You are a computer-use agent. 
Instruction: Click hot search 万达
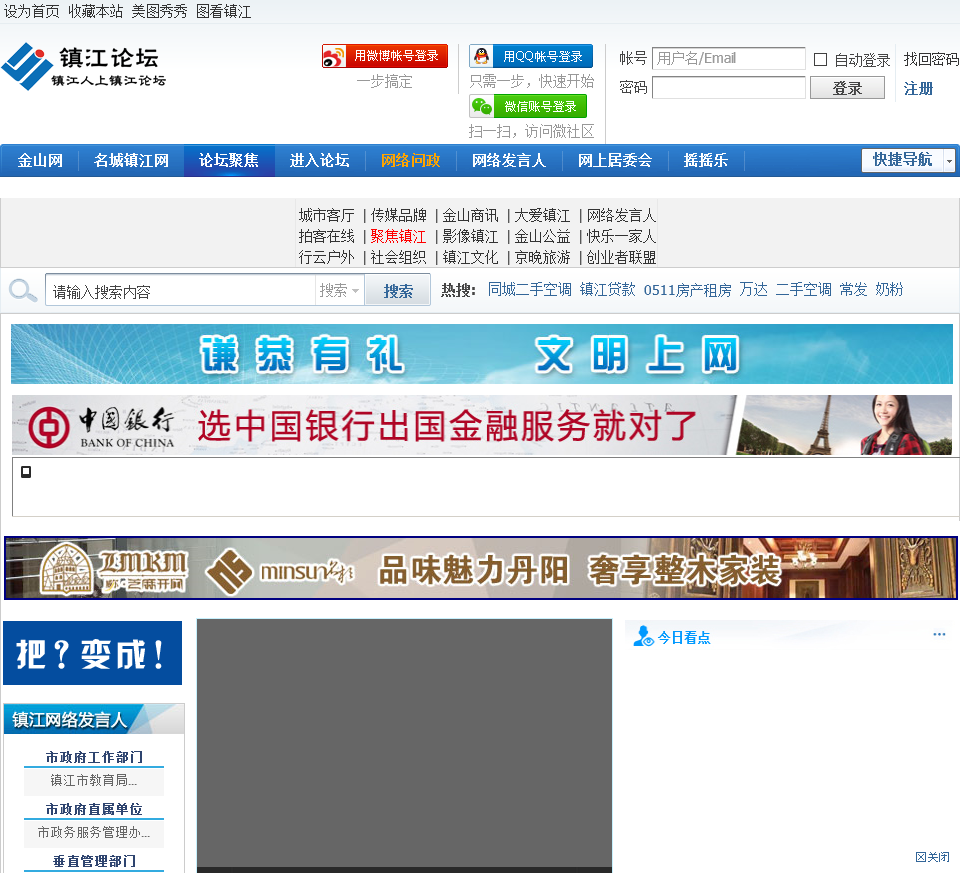pyautogui.click(x=754, y=290)
